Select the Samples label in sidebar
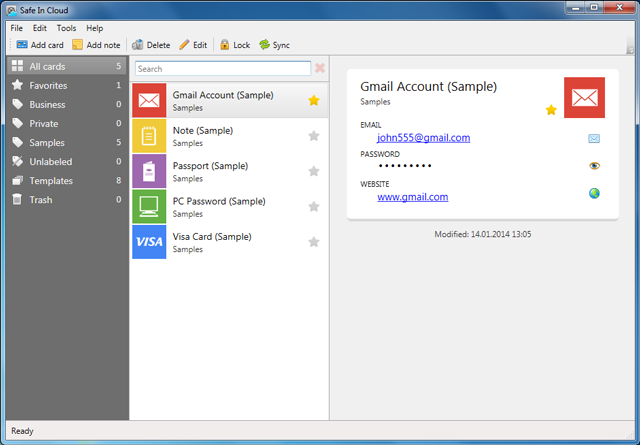 click(67, 142)
